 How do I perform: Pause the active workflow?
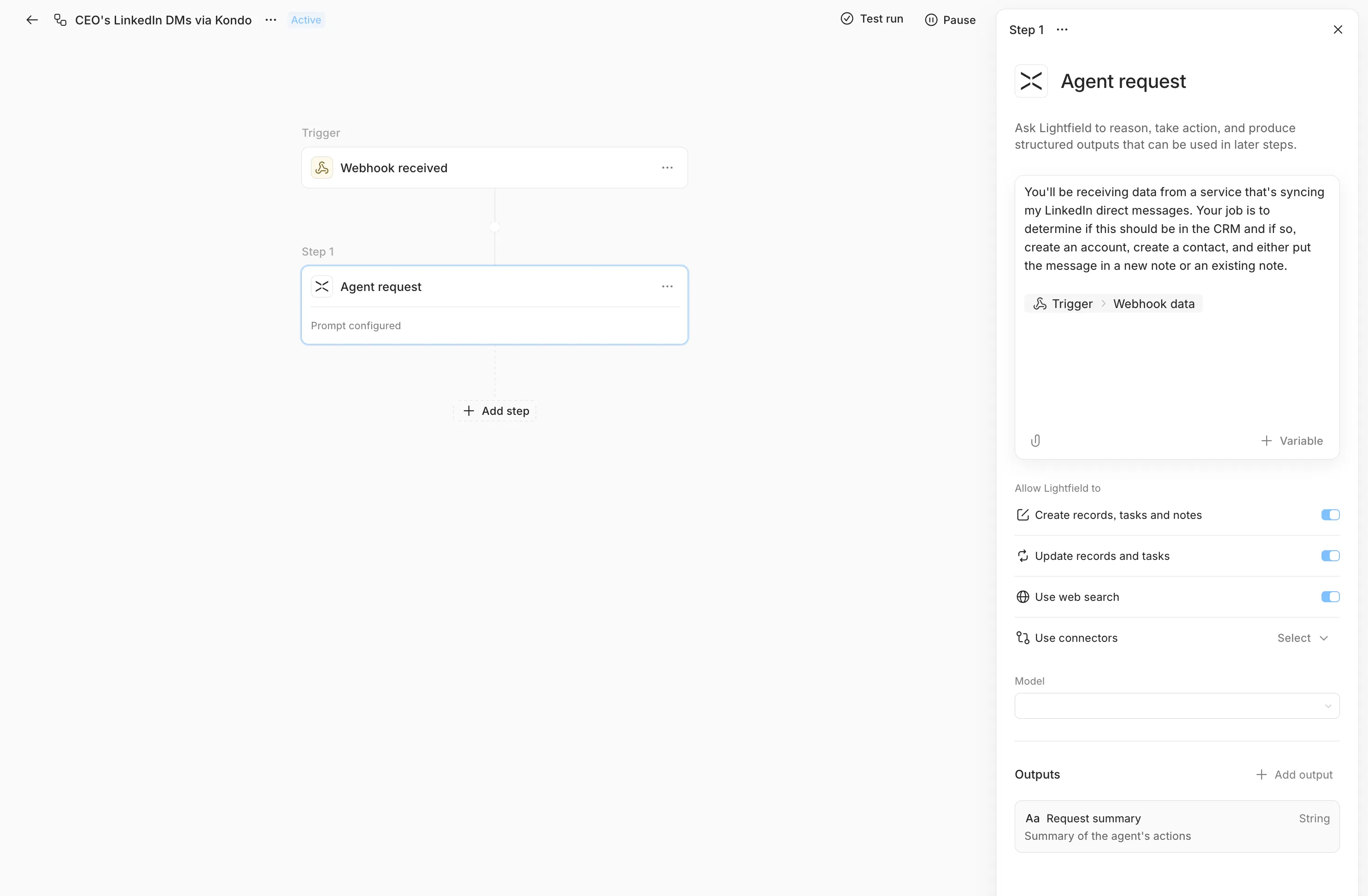(x=950, y=19)
